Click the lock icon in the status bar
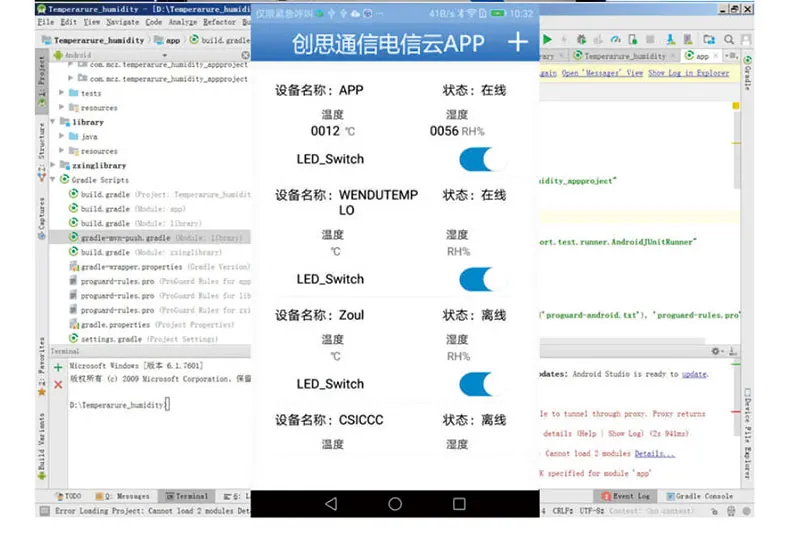 point(715,511)
